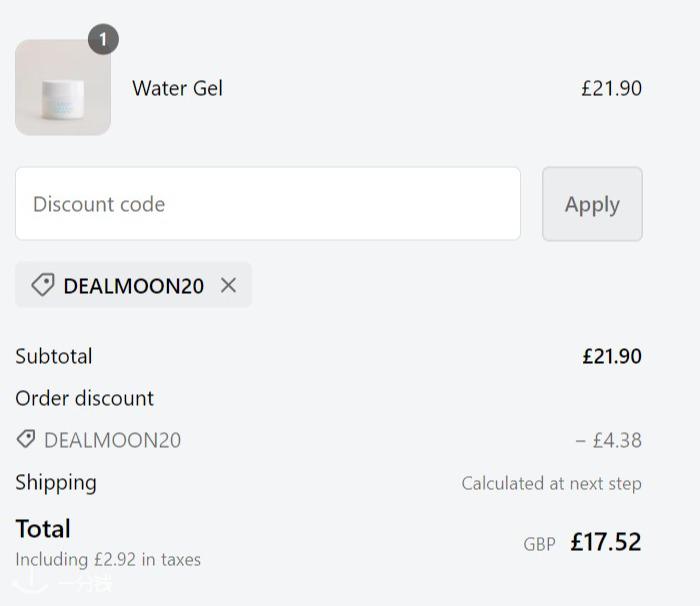Viewport: 700px width, 606px height.
Task: Click the GBP currency label
Action: (x=539, y=545)
